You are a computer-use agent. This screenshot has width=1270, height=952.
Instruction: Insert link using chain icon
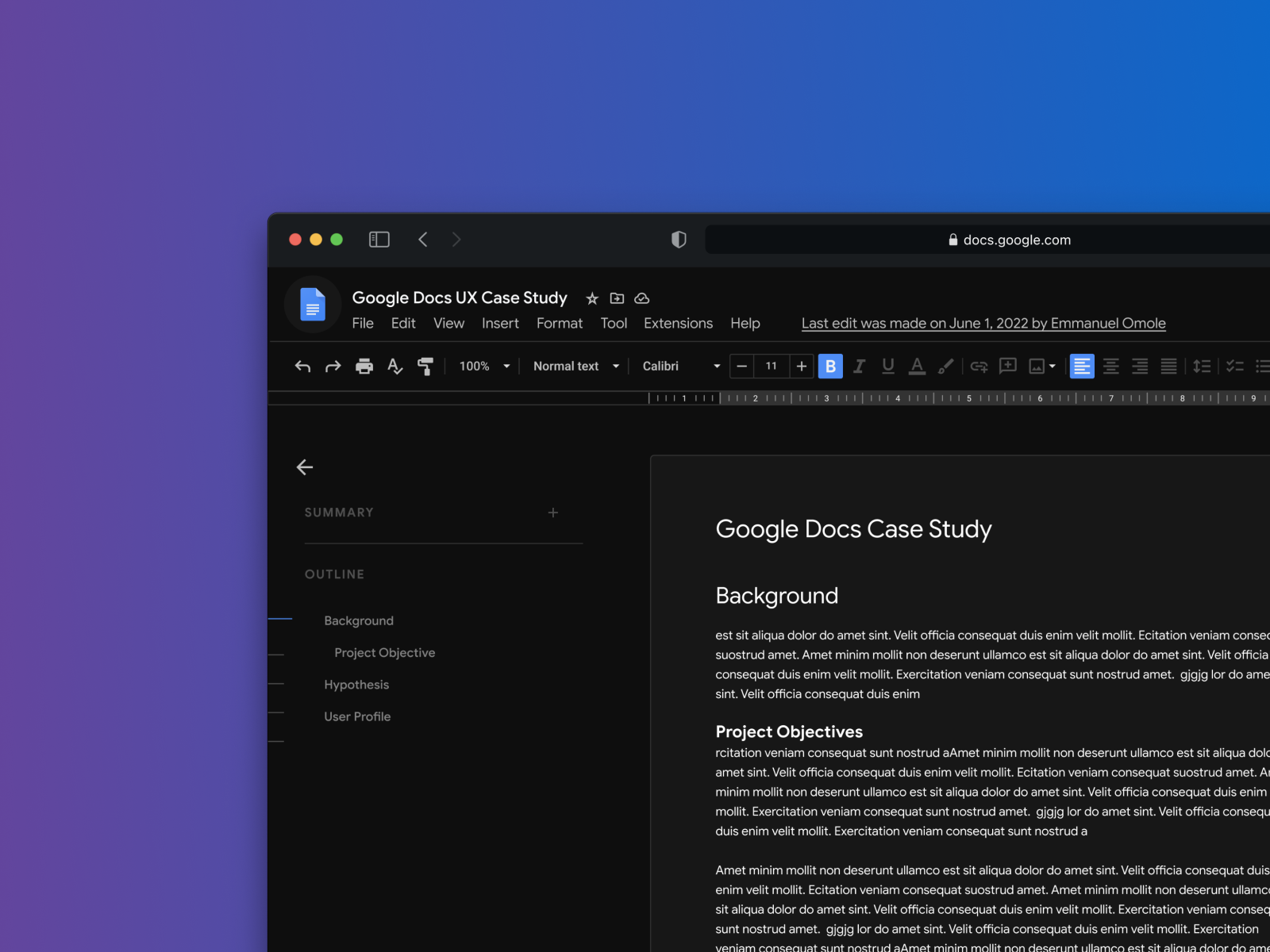coord(979,366)
